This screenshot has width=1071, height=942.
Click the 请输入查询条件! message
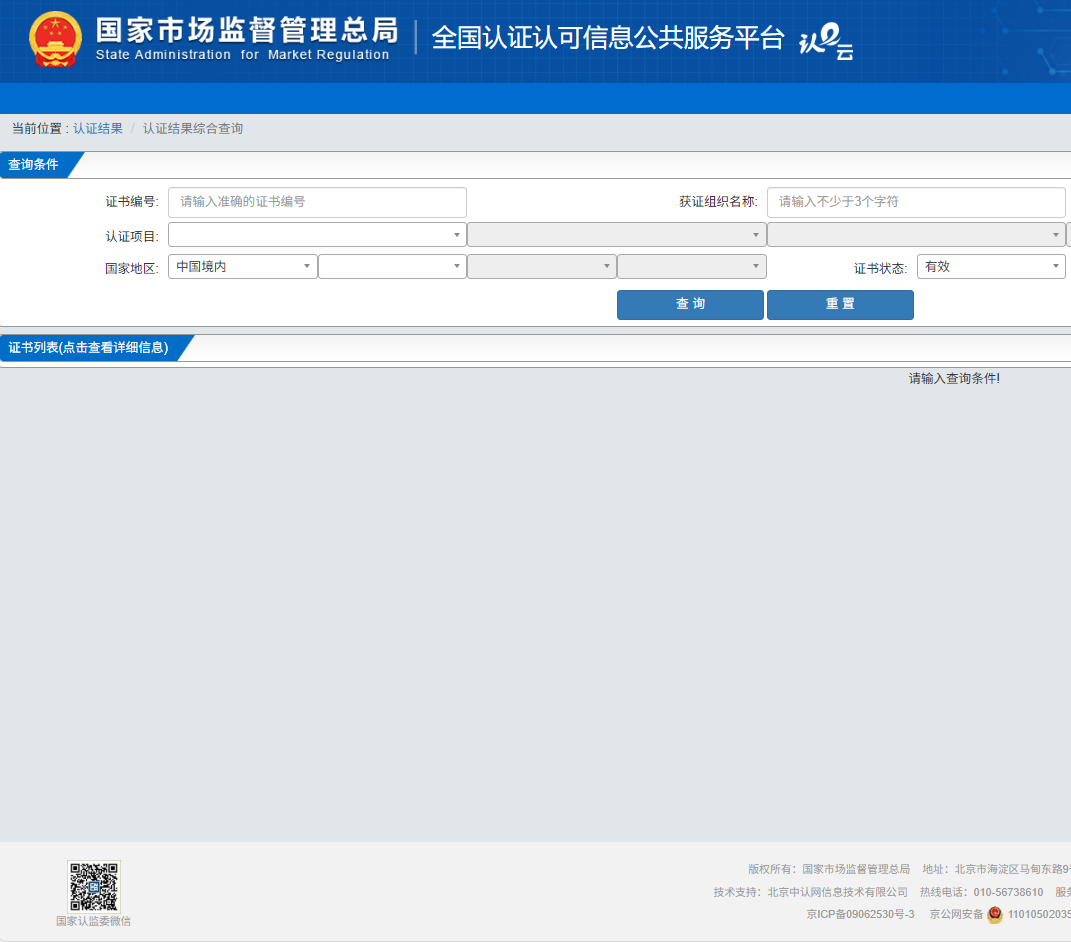[x=954, y=378]
